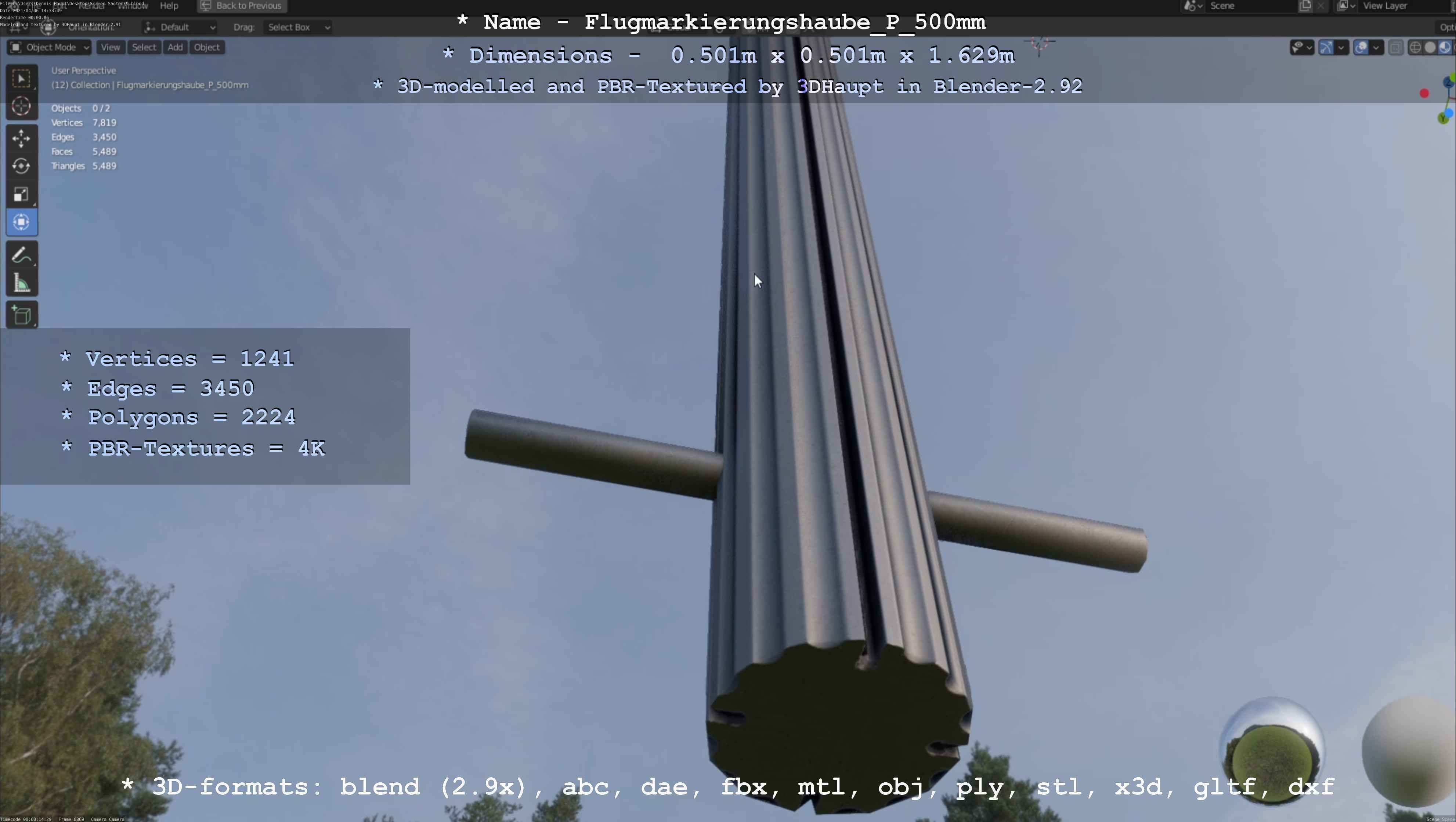Image resolution: width=1456 pixels, height=822 pixels.
Task: Click the User Perspective label
Action: [84, 70]
